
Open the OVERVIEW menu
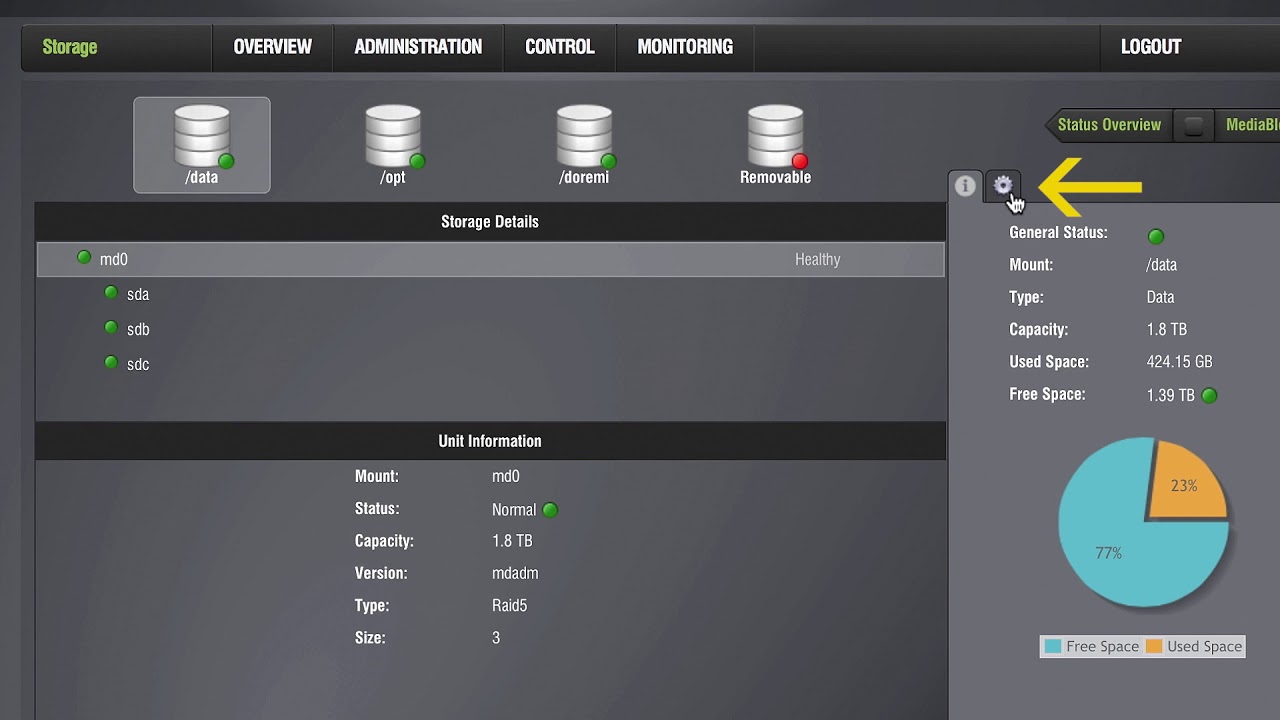tap(272, 47)
